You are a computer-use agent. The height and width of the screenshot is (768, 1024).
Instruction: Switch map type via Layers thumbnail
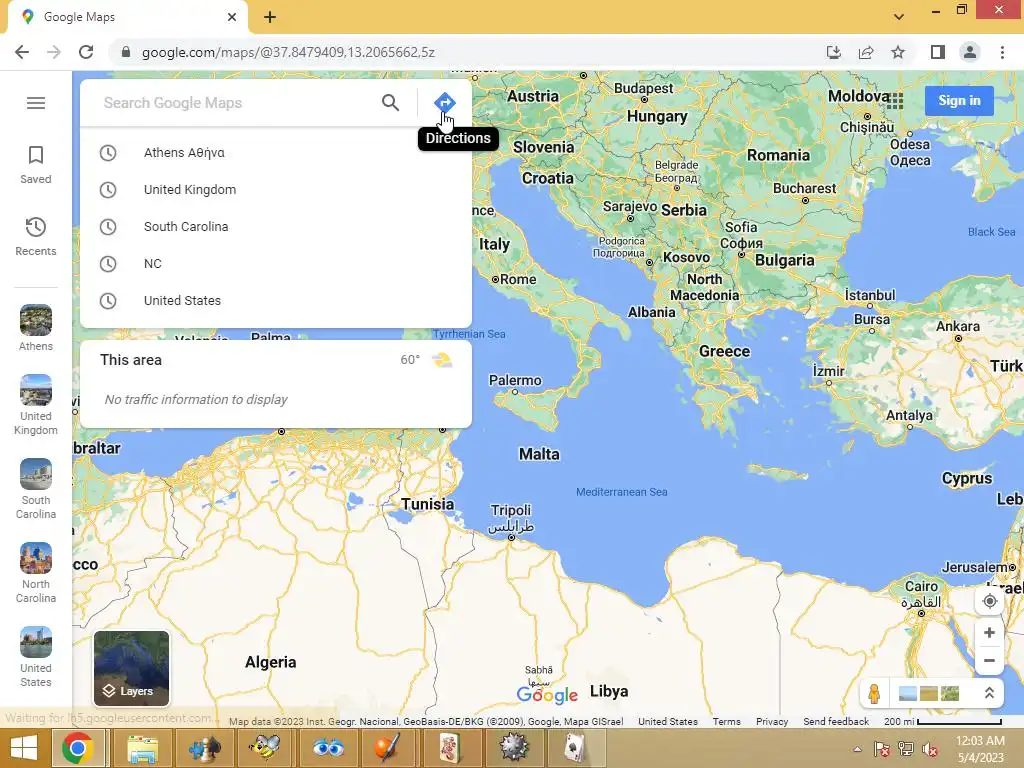pos(131,669)
